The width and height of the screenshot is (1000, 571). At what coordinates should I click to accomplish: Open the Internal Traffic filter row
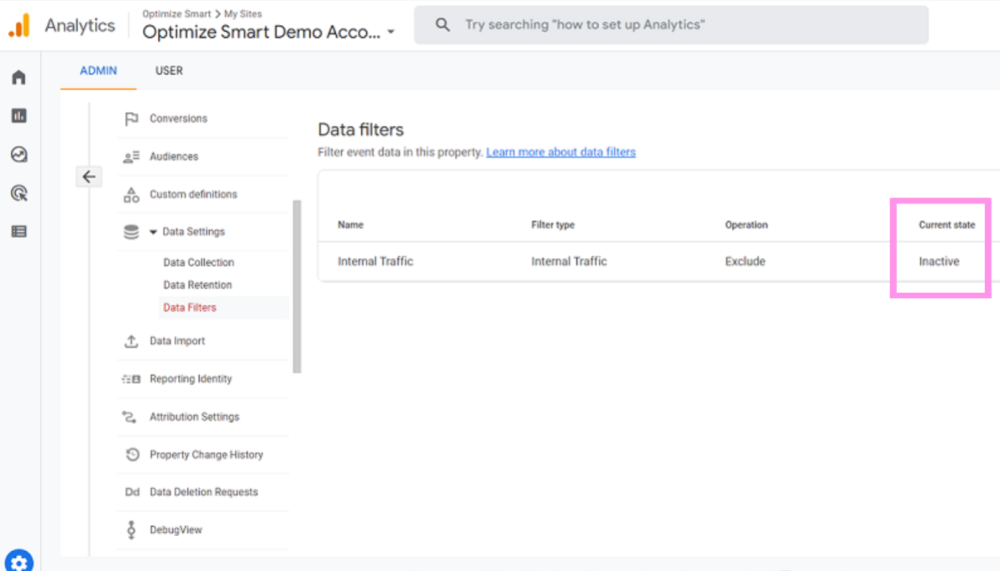[375, 261]
